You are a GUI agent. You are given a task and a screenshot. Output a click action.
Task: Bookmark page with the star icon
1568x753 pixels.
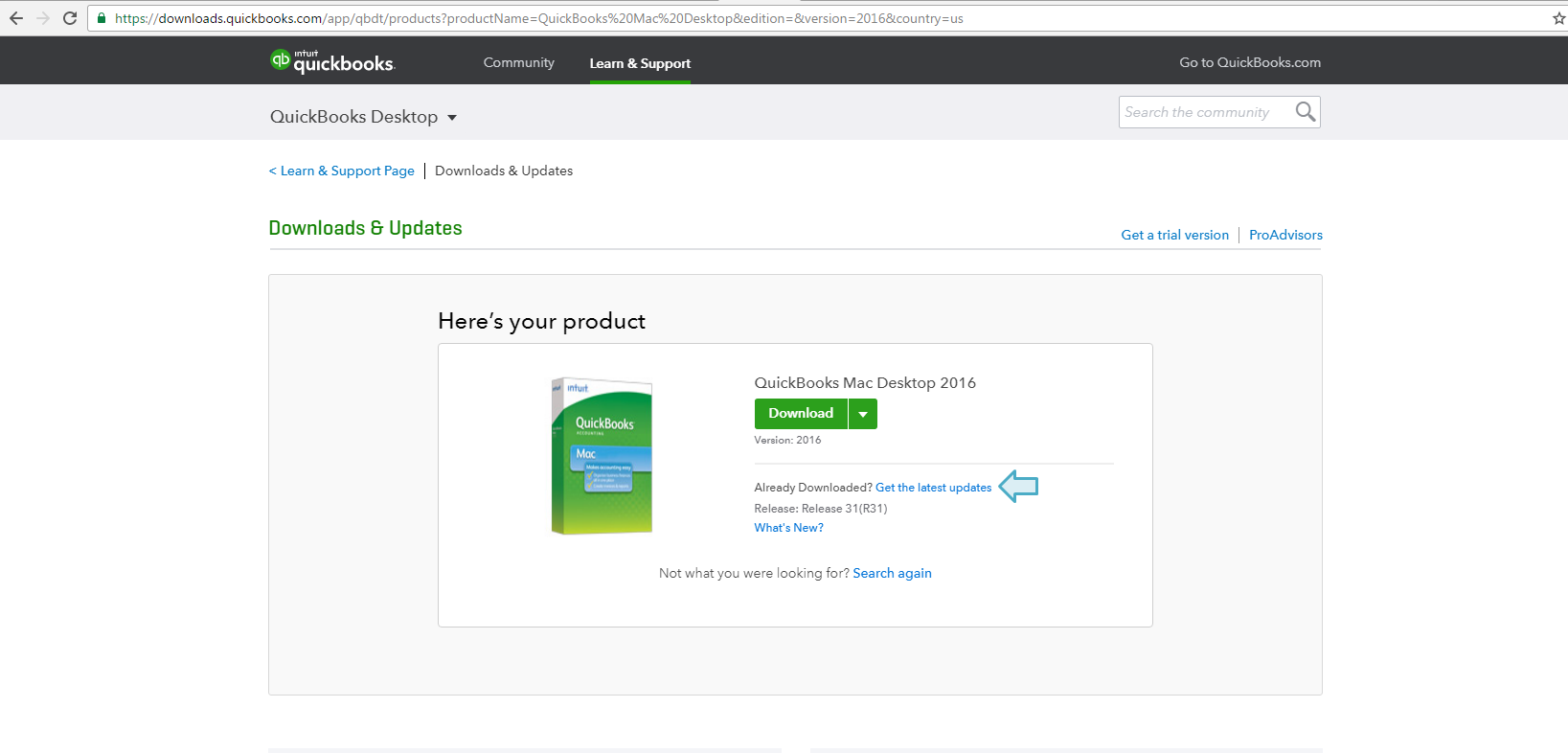tap(1558, 18)
